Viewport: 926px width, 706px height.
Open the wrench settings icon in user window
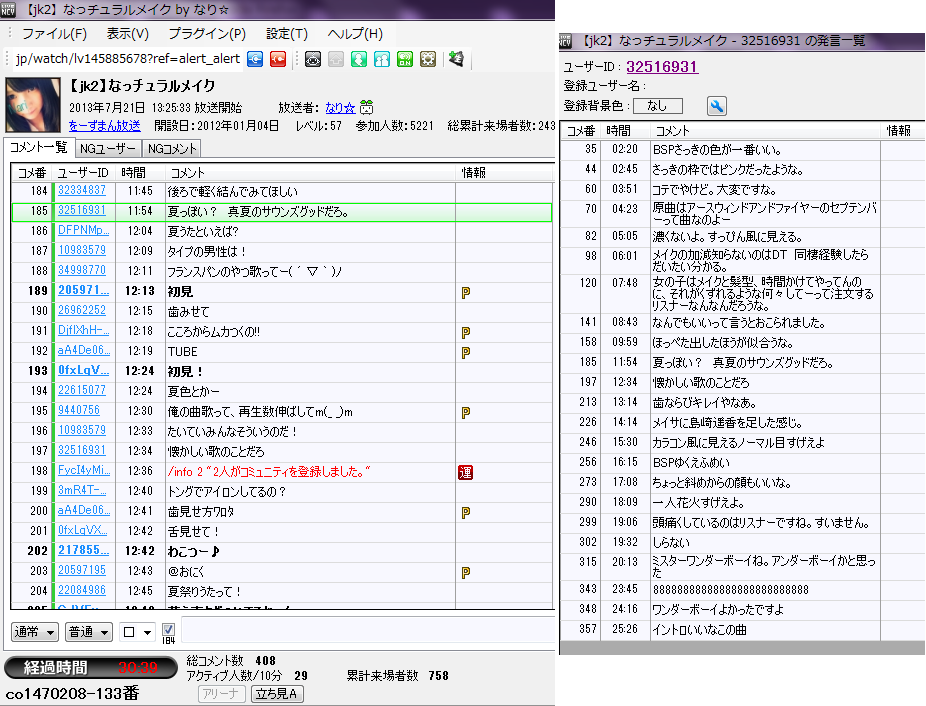[x=716, y=106]
